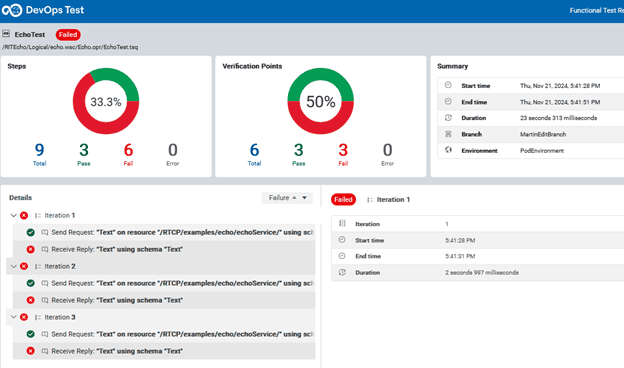
Task: Select the Iteration 2 row label
Action: click(x=60, y=266)
